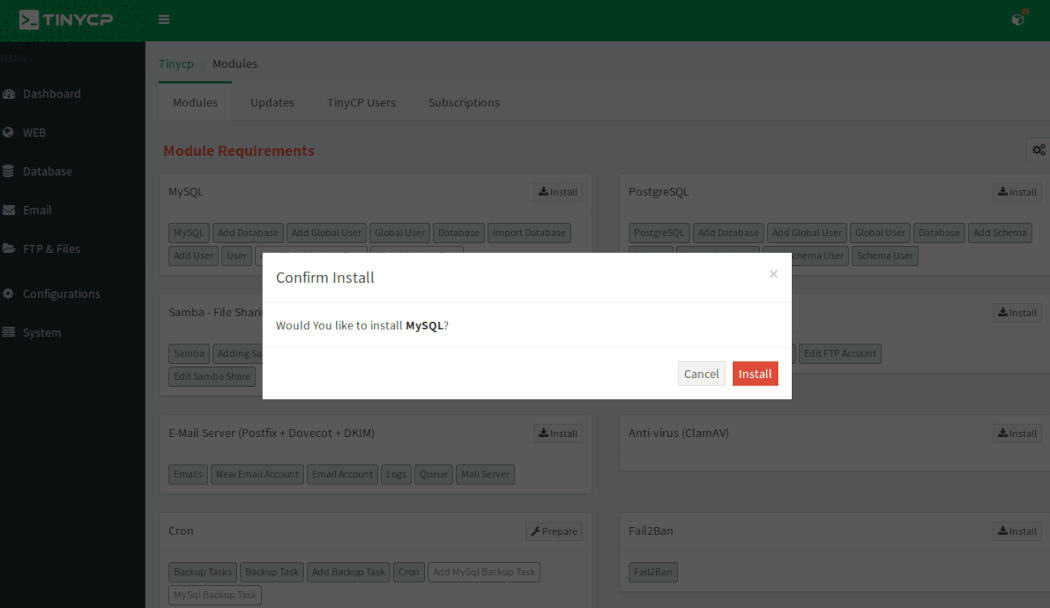The width and height of the screenshot is (1050, 608).
Task: Click Add Schema tag
Action: pyautogui.click(x=999, y=233)
